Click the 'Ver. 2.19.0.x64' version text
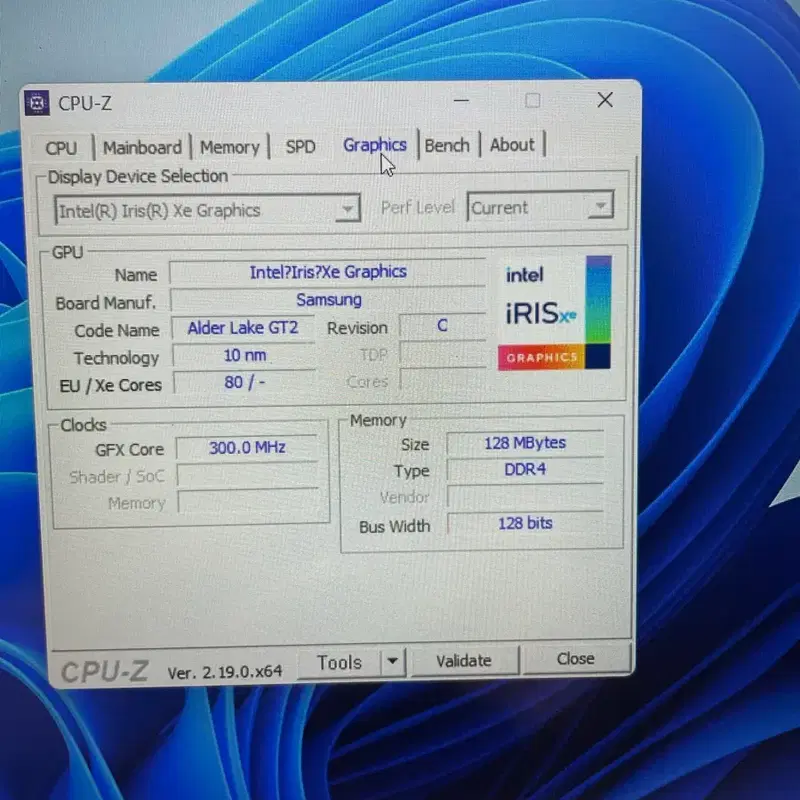800x800 pixels. [x=225, y=671]
